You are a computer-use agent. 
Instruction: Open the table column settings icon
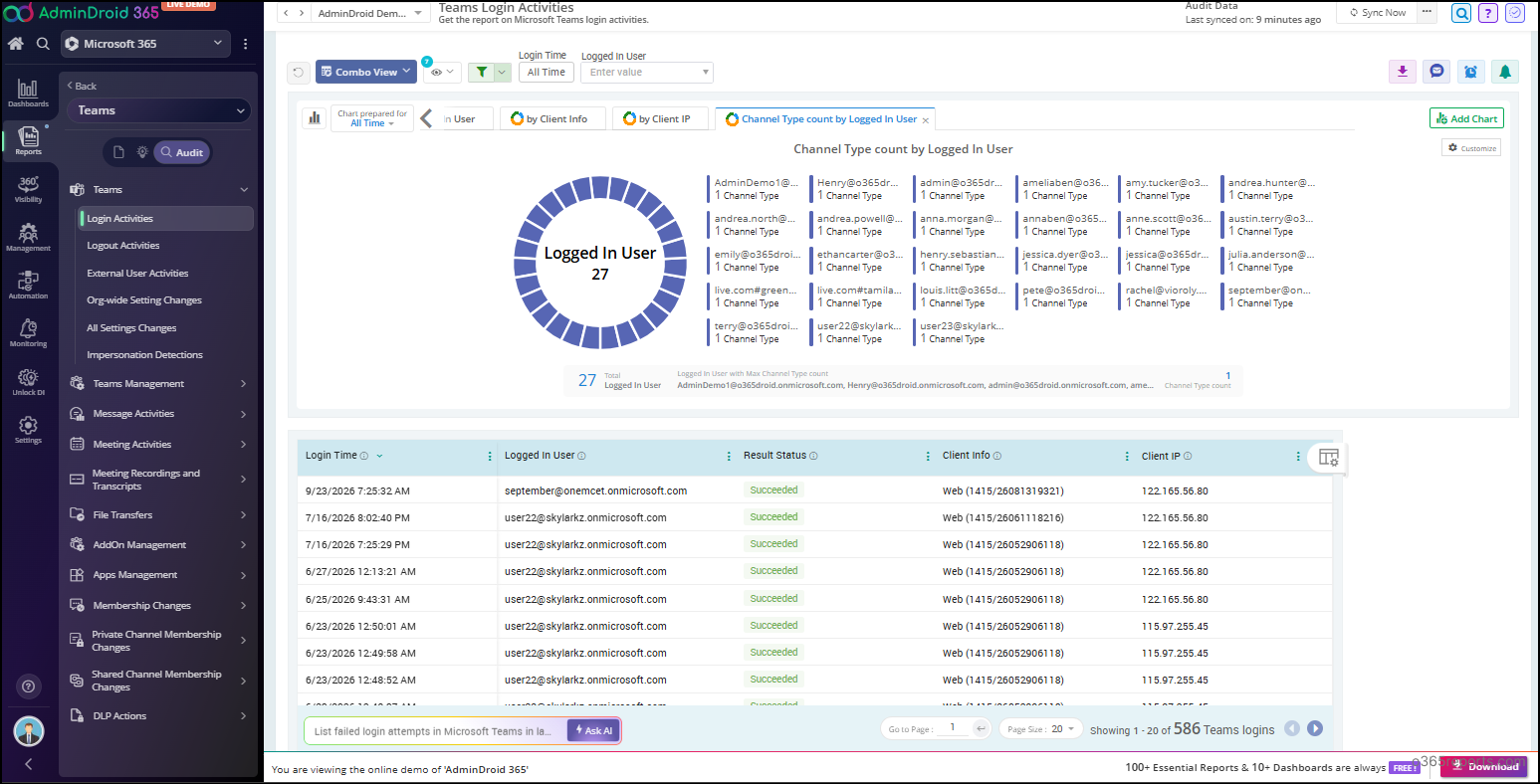point(1328,457)
